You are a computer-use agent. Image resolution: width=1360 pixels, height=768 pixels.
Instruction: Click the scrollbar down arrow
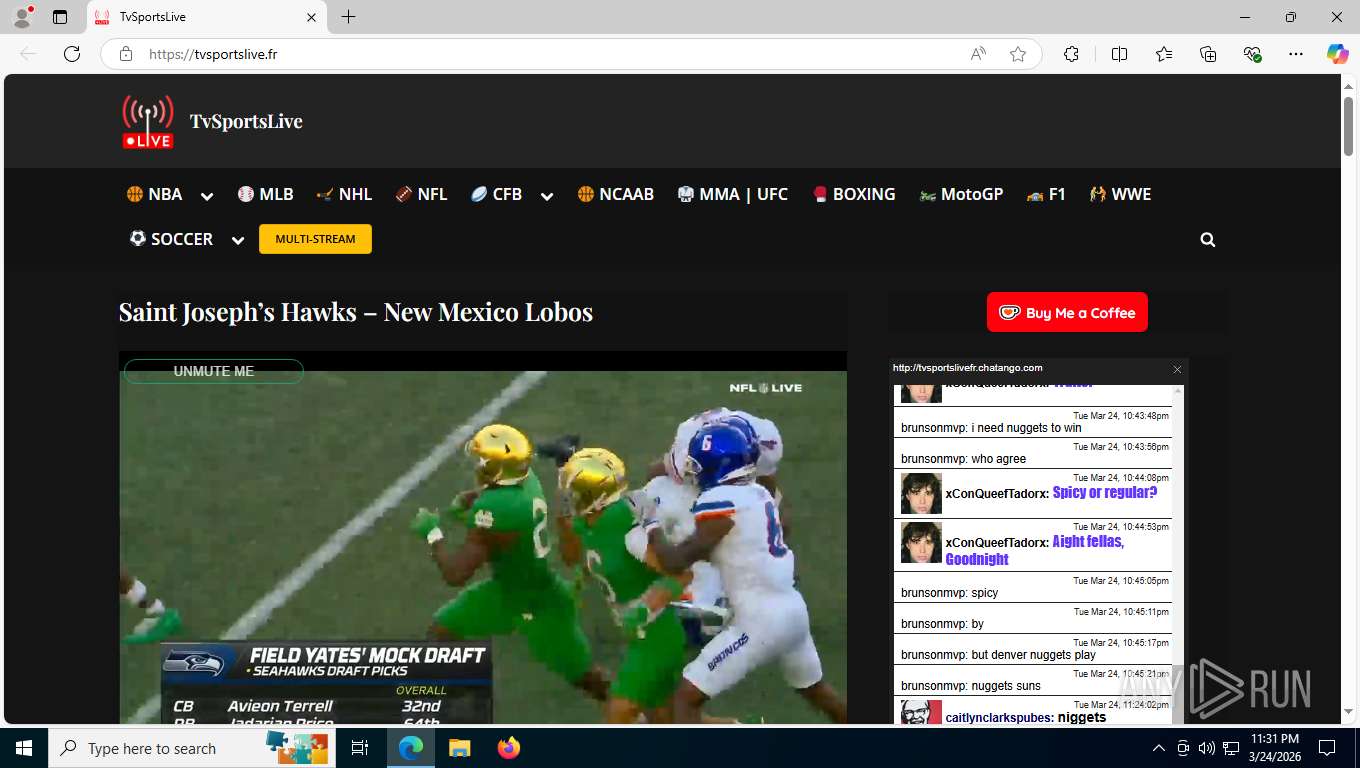tap(1348, 714)
